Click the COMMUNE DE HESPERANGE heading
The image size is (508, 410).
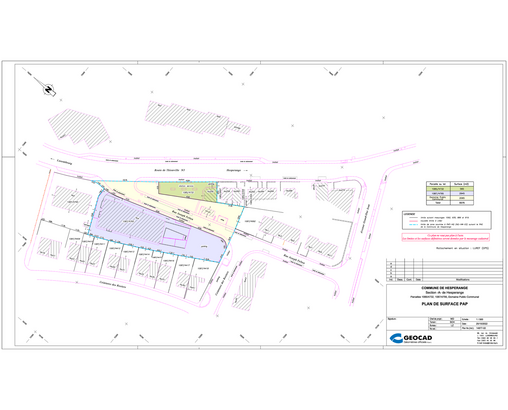[x=445, y=288]
